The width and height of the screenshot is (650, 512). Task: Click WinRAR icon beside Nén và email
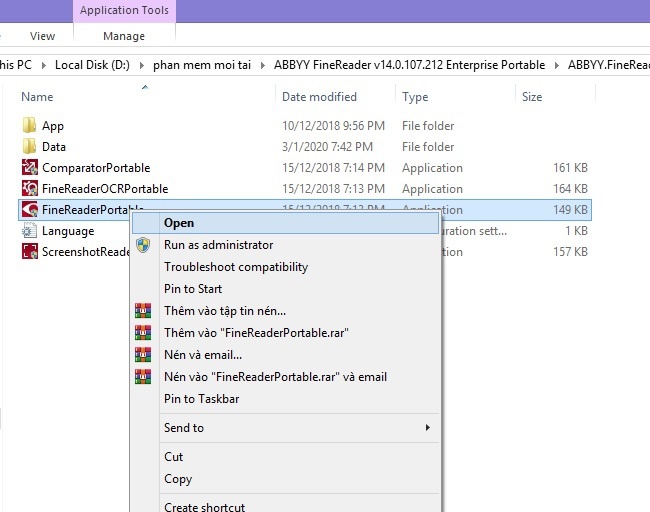pos(143,354)
